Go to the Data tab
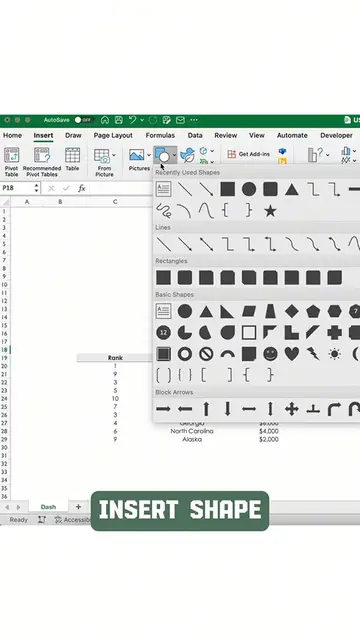This screenshot has height=640, width=360. coord(195,136)
